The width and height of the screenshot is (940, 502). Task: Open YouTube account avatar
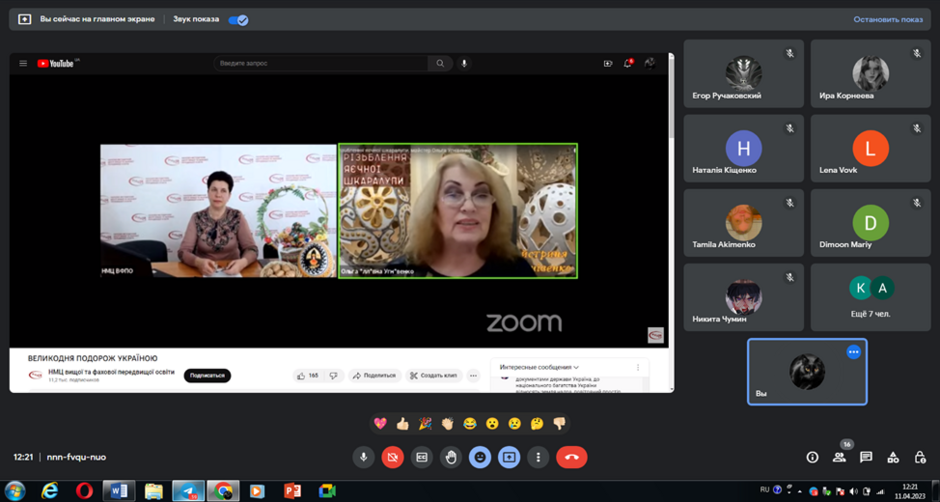pos(649,63)
